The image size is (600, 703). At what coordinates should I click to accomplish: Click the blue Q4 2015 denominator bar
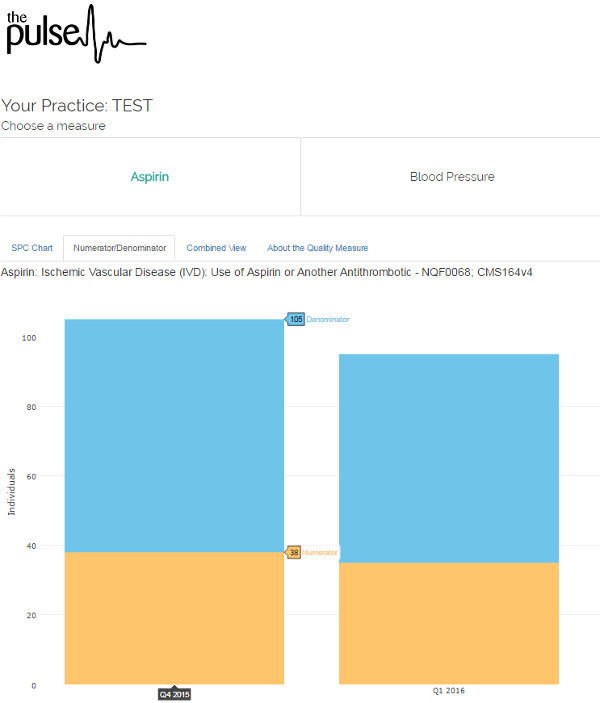click(174, 435)
